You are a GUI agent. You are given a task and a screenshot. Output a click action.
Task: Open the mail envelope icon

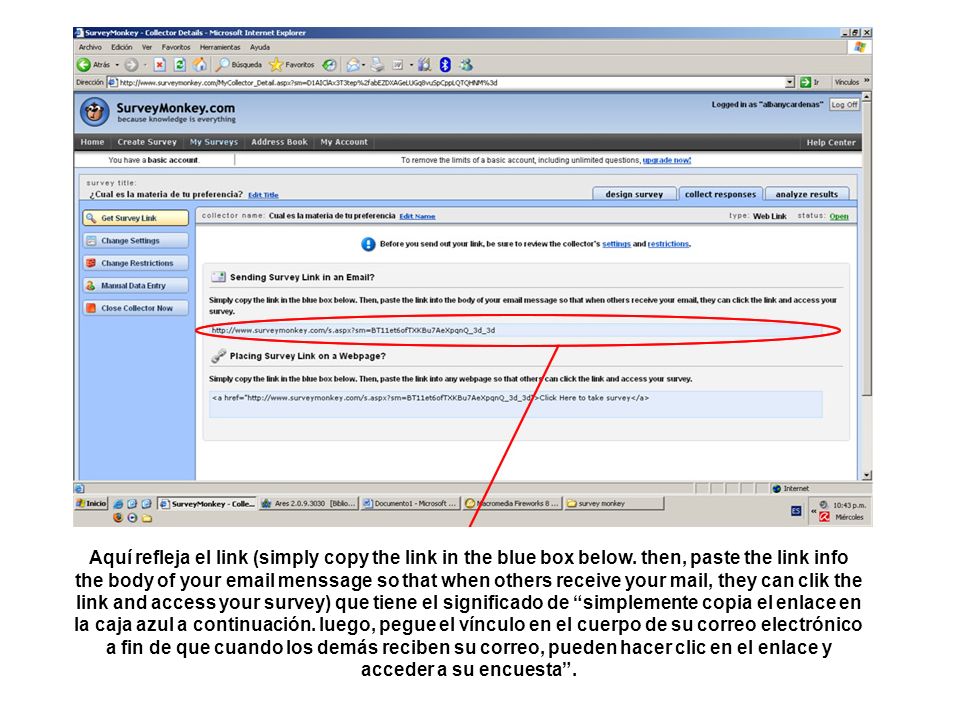coord(353,64)
